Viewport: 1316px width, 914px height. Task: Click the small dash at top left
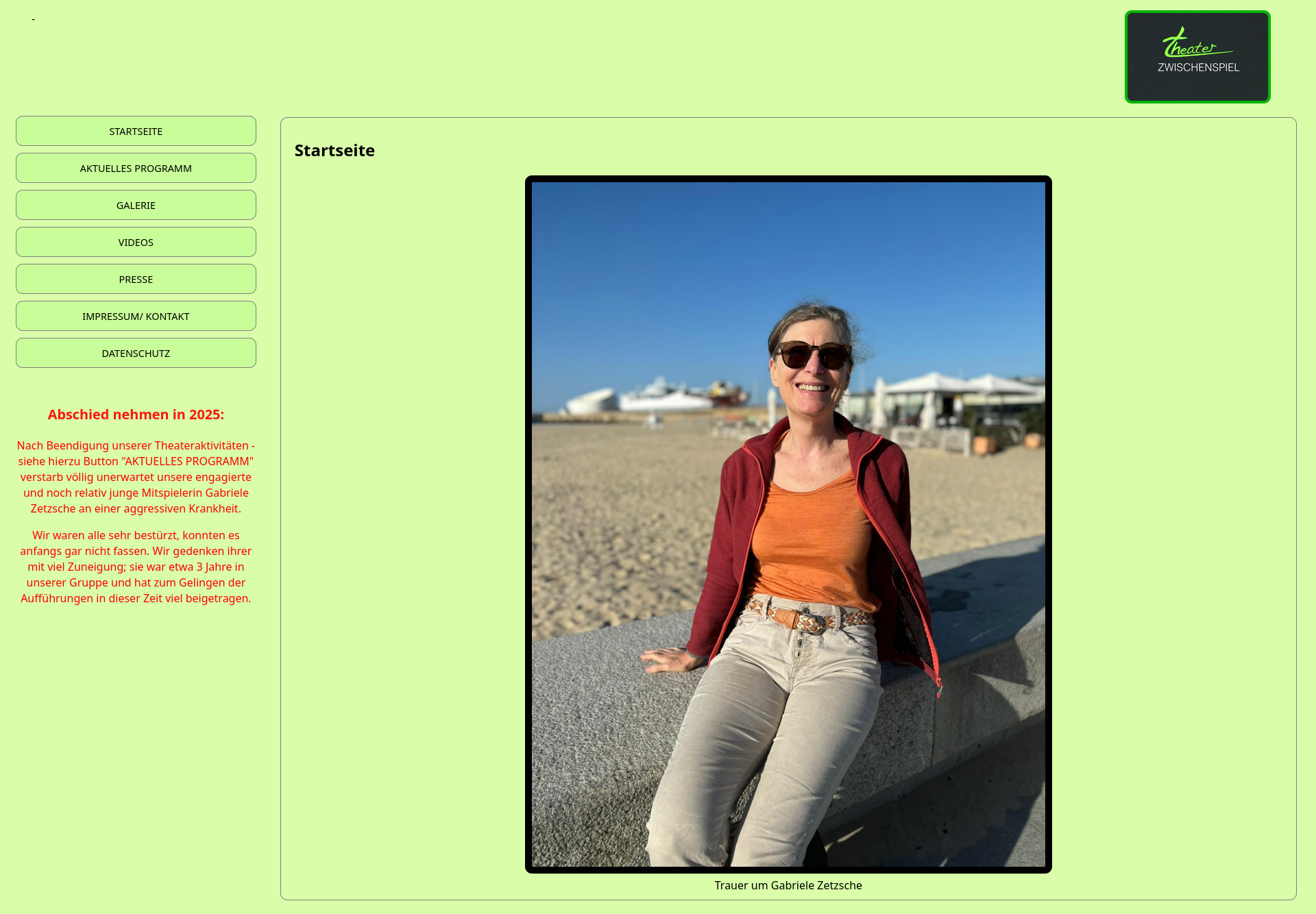coord(33,19)
